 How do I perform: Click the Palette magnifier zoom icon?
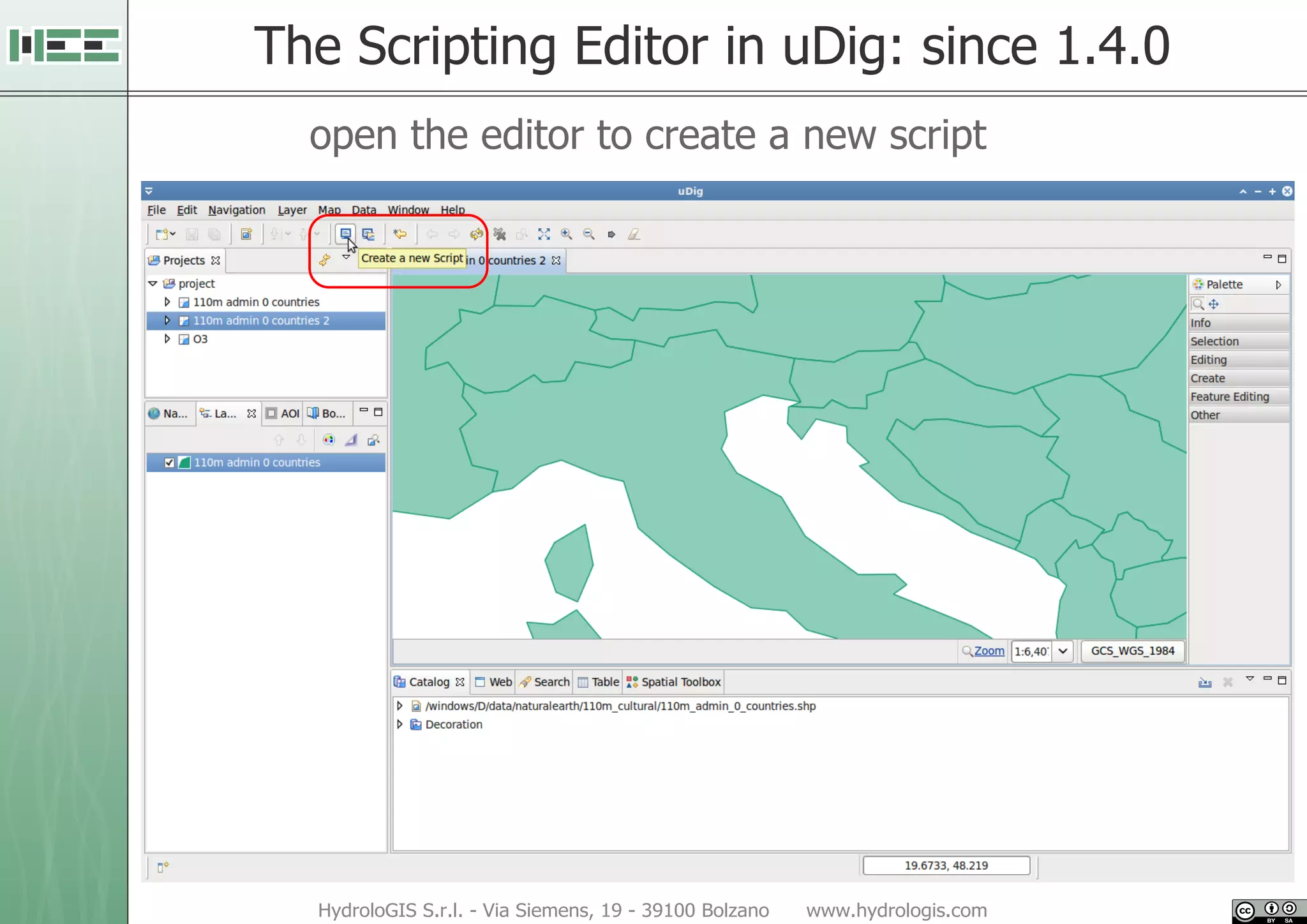[1198, 304]
